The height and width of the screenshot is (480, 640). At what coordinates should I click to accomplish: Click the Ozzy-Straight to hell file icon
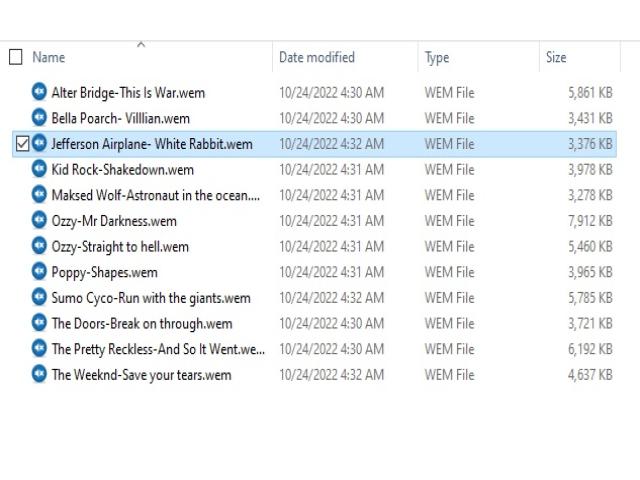pos(39,246)
